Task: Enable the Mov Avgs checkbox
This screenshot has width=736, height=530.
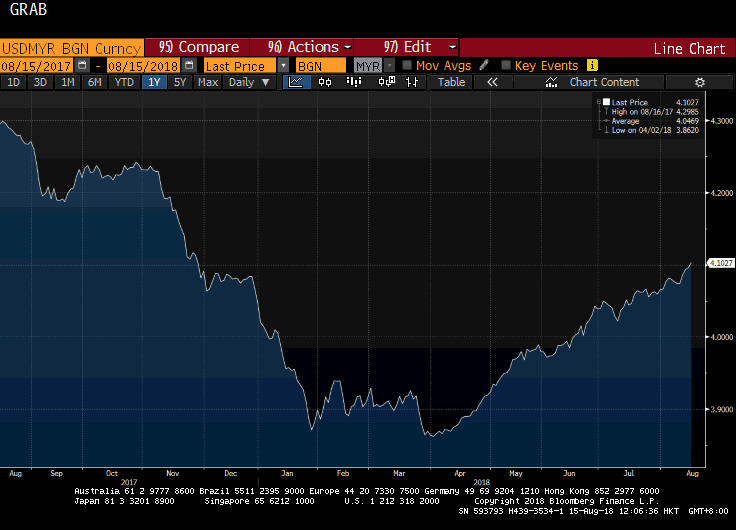Action: [x=407, y=65]
